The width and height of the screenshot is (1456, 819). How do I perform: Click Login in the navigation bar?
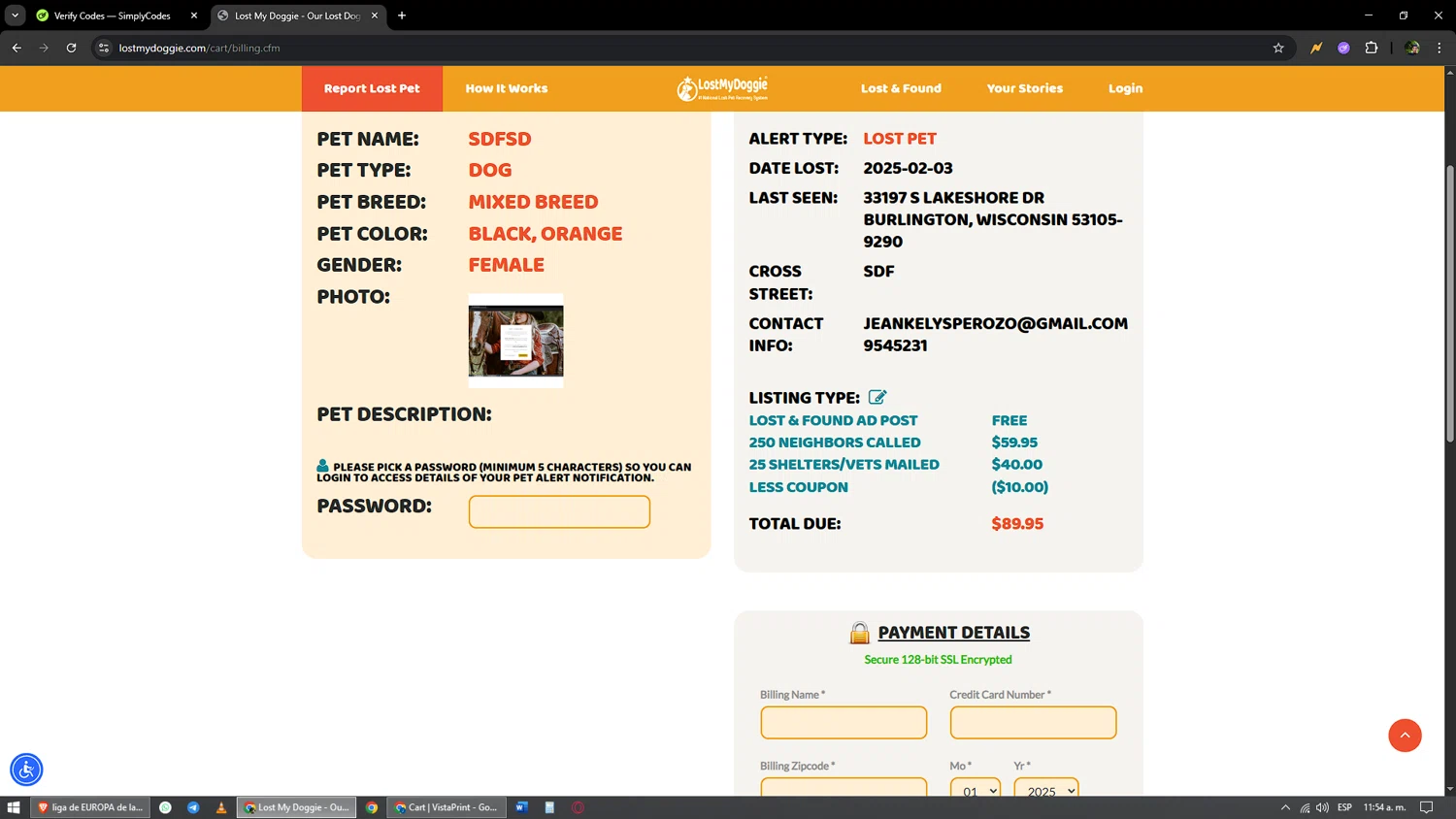click(x=1126, y=88)
